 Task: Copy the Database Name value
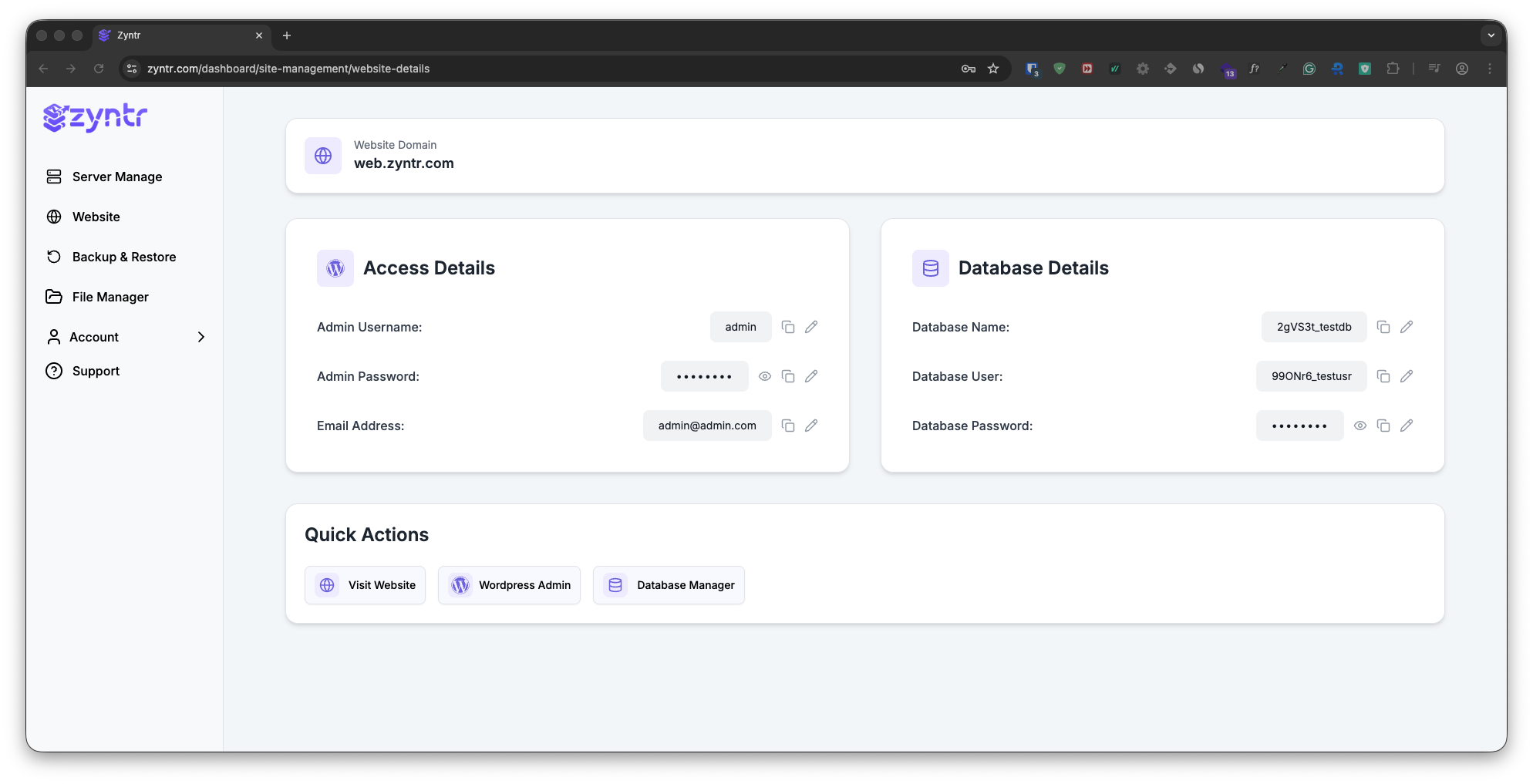[x=1383, y=327]
